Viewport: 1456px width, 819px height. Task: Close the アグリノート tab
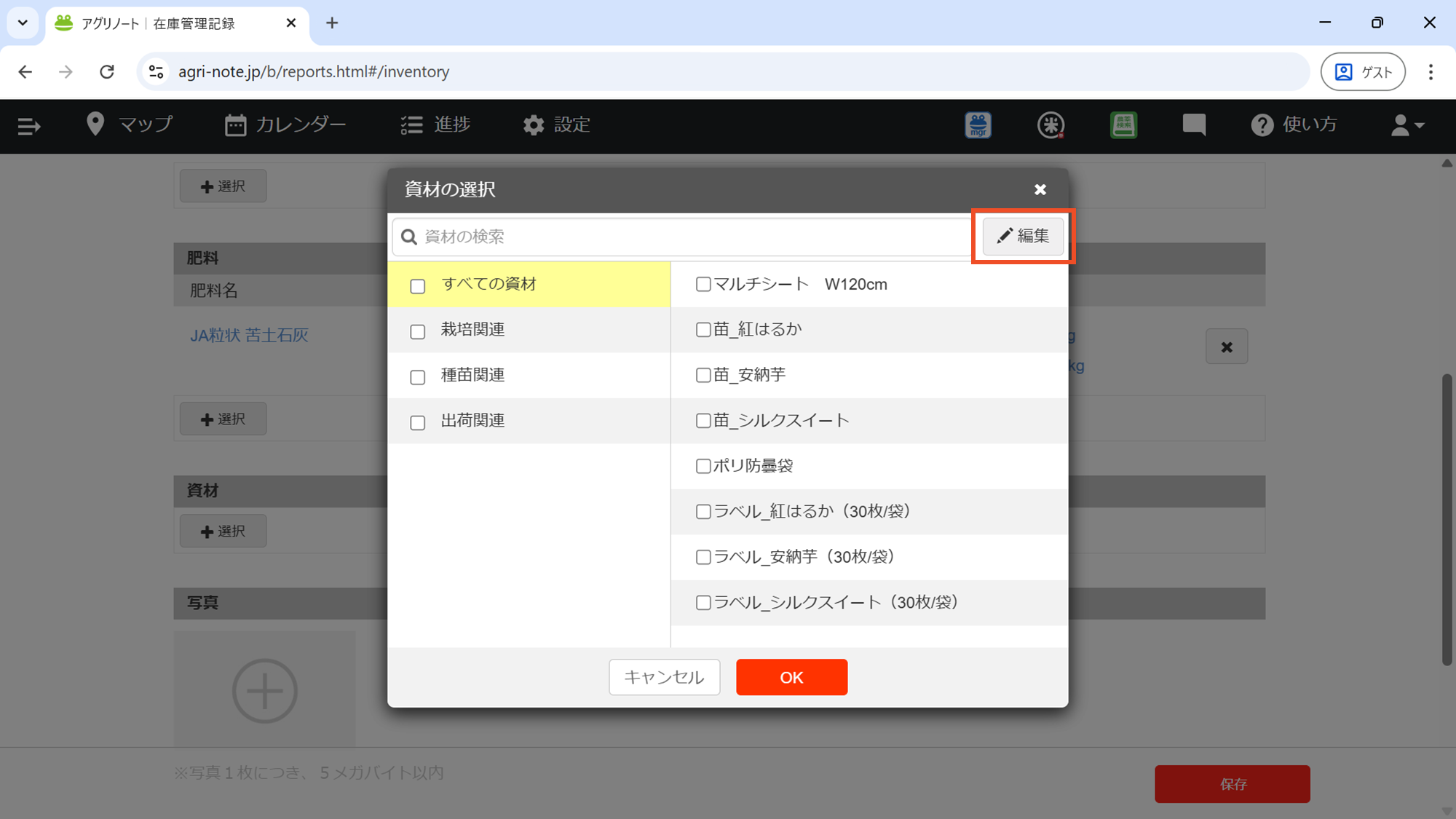[x=291, y=23]
